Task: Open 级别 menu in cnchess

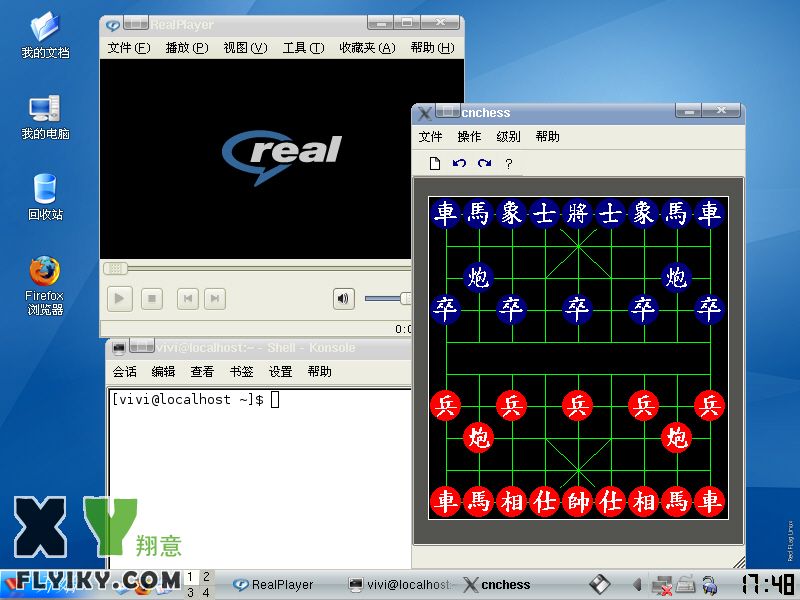Action: 508,137
